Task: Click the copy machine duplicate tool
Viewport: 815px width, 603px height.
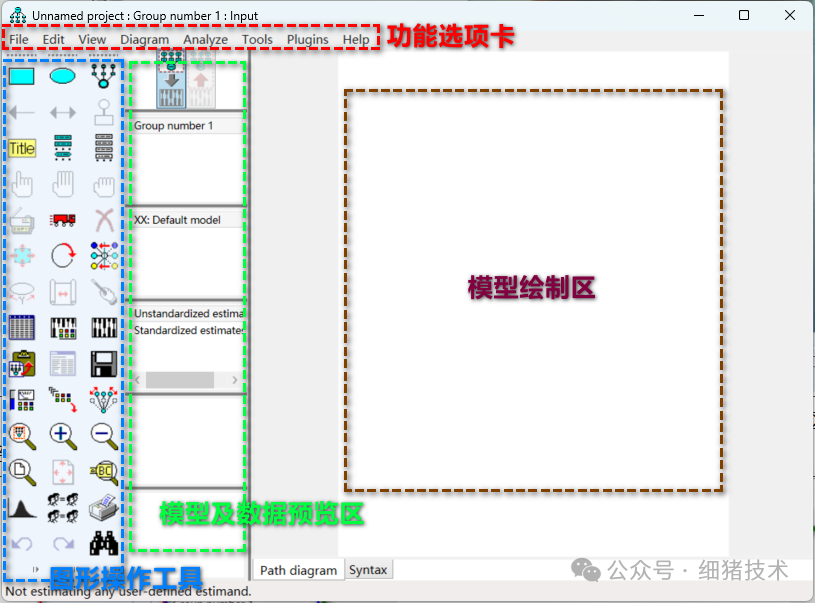Action: tap(20, 220)
